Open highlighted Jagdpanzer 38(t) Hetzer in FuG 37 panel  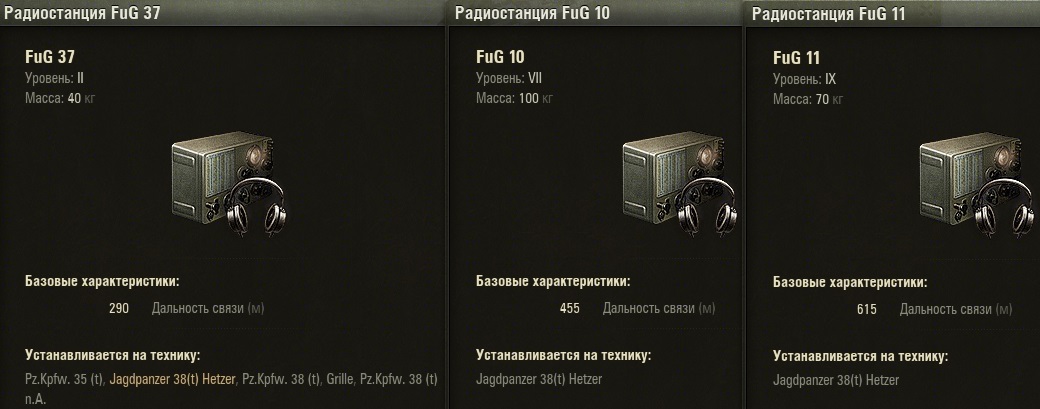click(172, 380)
